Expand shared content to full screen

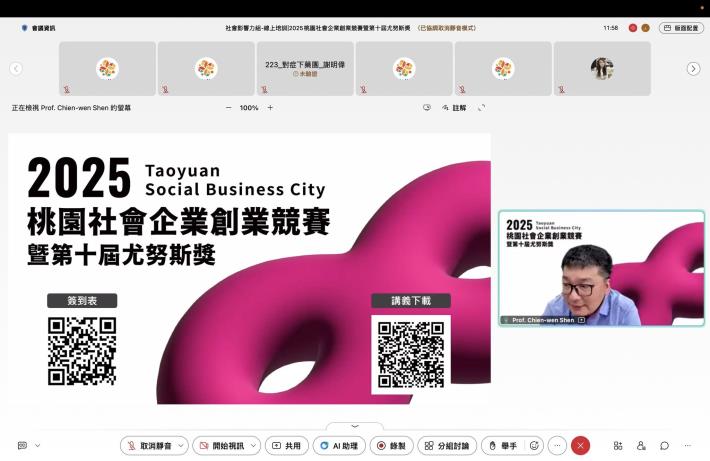(x=482, y=108)
